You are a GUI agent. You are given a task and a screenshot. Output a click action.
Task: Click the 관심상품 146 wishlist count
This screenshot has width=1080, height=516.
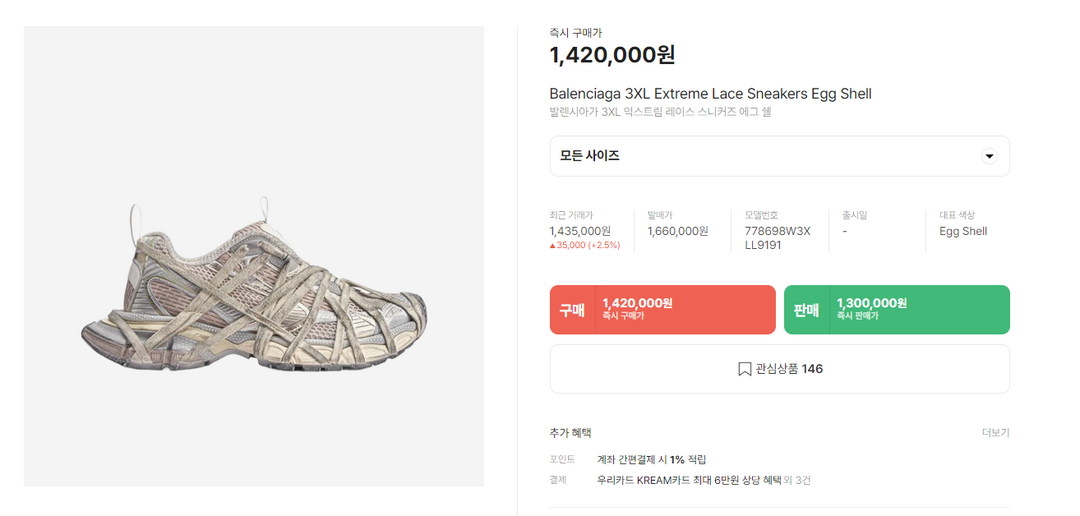click(789, 369)
